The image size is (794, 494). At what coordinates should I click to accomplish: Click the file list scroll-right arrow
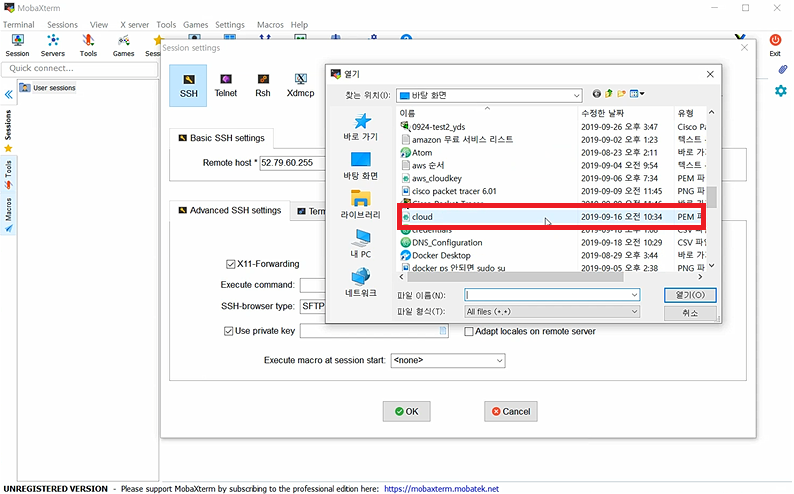click(x=700, y=277)
